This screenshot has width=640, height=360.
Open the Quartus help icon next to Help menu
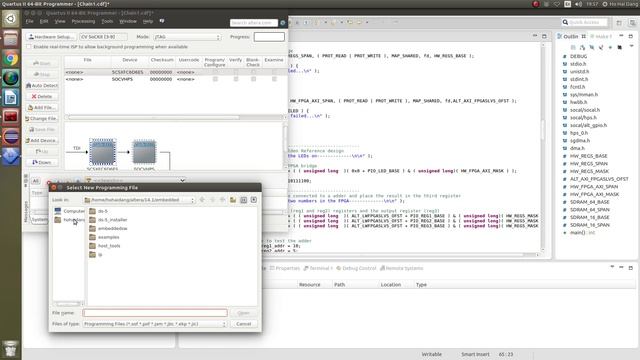coord(162,21)
